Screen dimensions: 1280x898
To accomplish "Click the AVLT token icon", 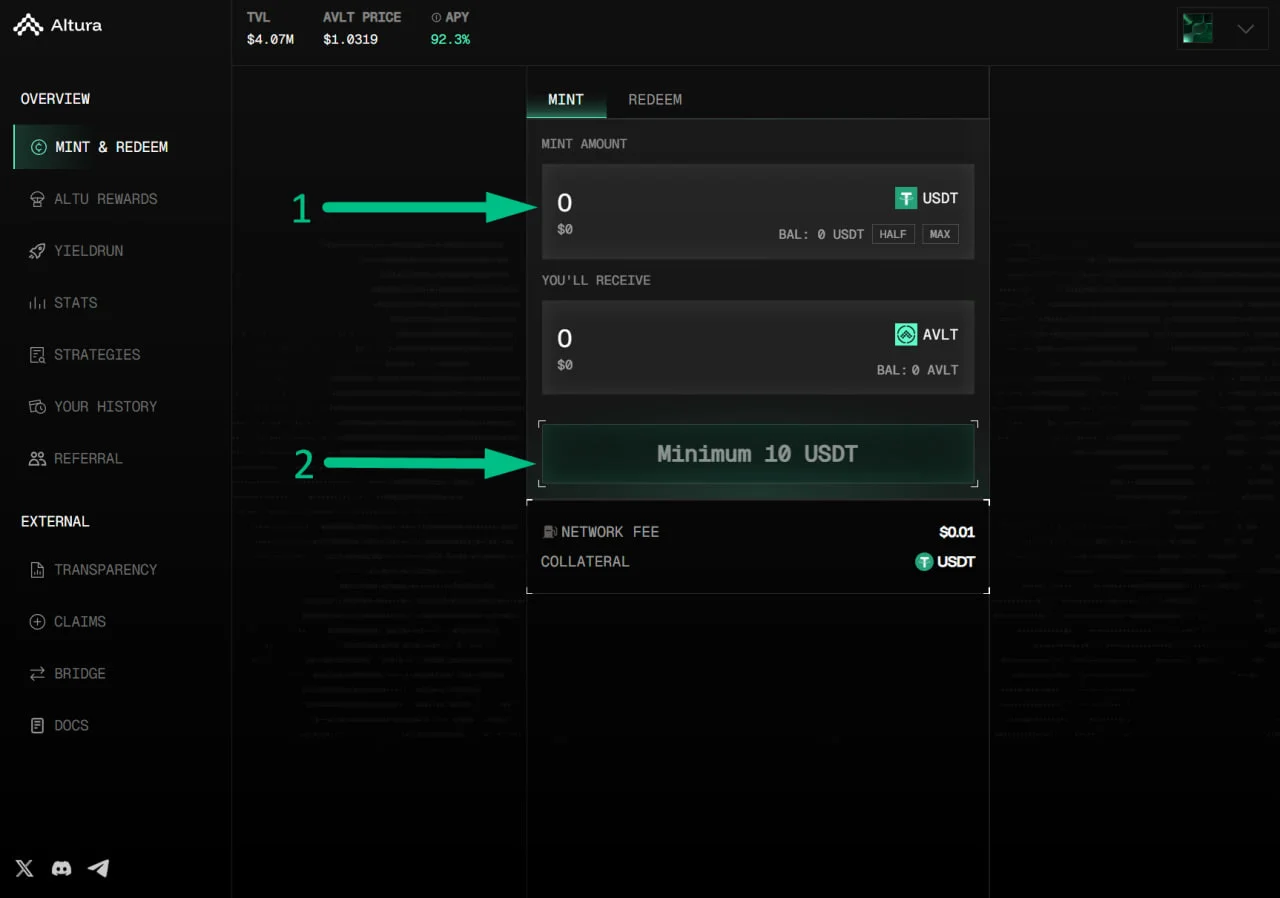I will pos(906,335).
